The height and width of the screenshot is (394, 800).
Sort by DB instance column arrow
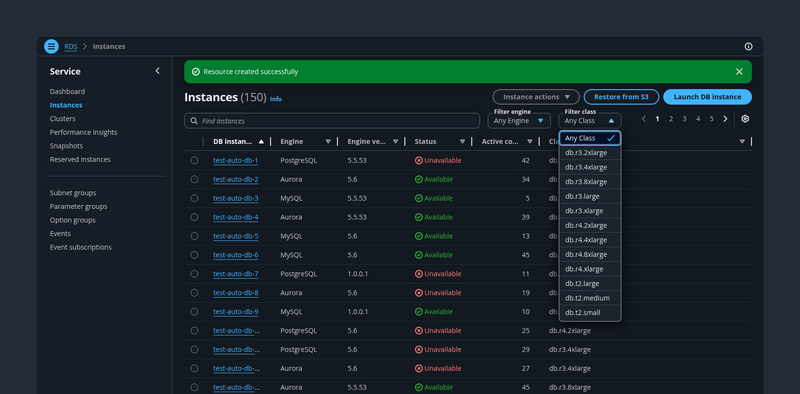(261, 142)
